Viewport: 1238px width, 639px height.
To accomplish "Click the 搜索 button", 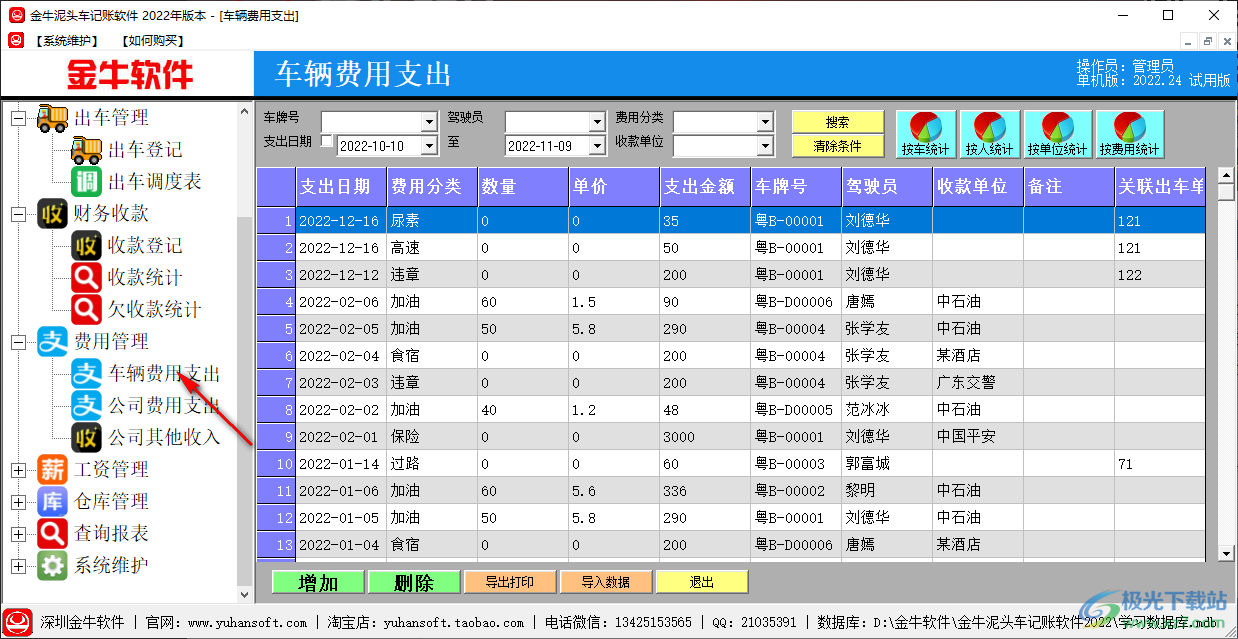I will click(x=838, y=122).
